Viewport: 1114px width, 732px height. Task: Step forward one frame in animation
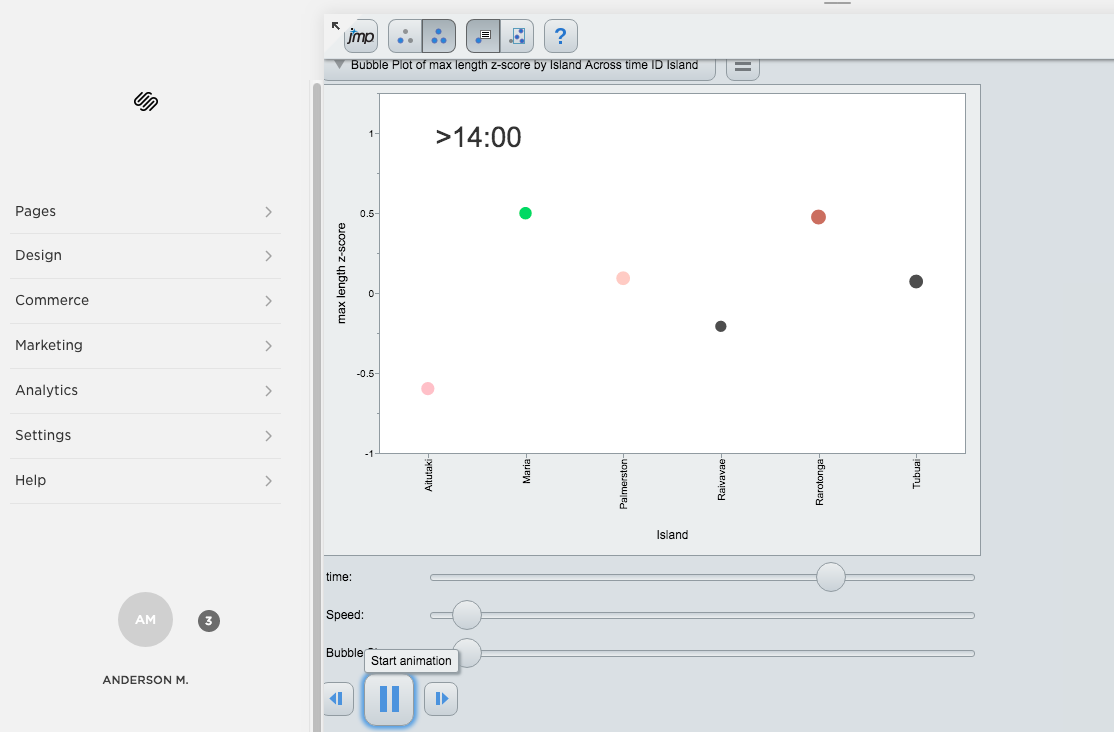click(441, 699)
